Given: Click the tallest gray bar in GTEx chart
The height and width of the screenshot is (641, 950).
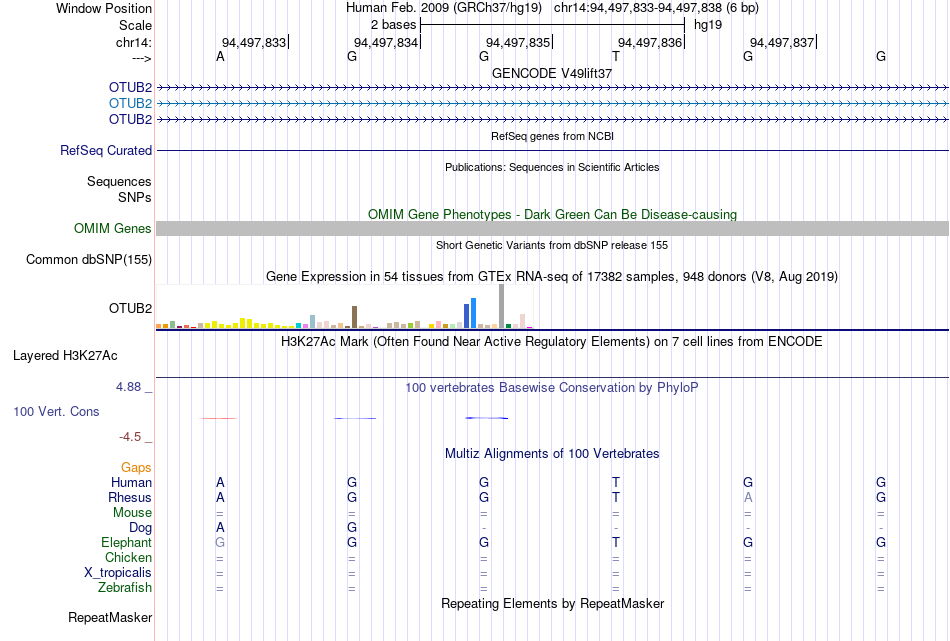Looking at the screenshot, I should pyautogui.click(x=502, y=307).
